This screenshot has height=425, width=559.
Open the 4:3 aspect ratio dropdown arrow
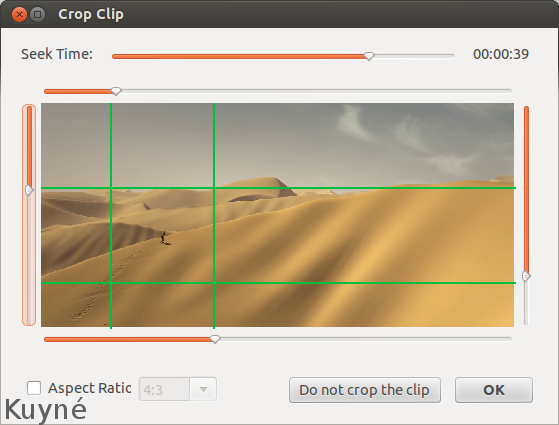(203, 389)
